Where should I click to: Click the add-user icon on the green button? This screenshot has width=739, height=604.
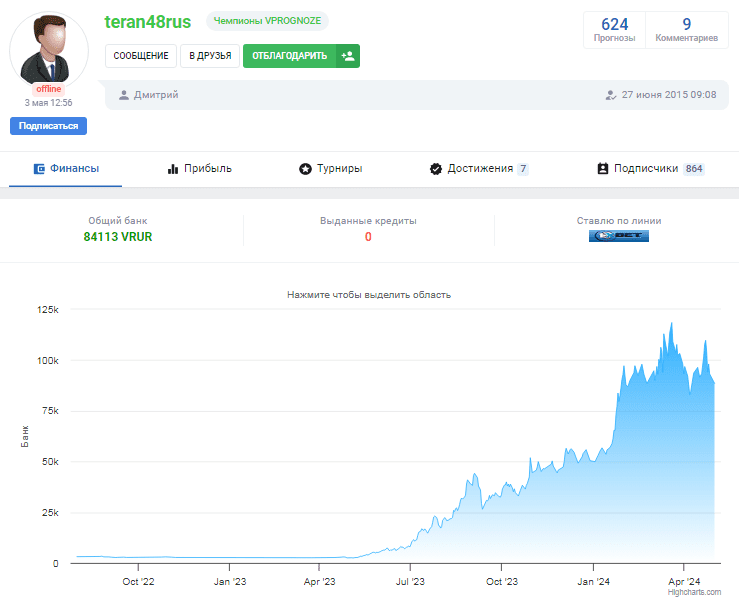pos(347,56)
